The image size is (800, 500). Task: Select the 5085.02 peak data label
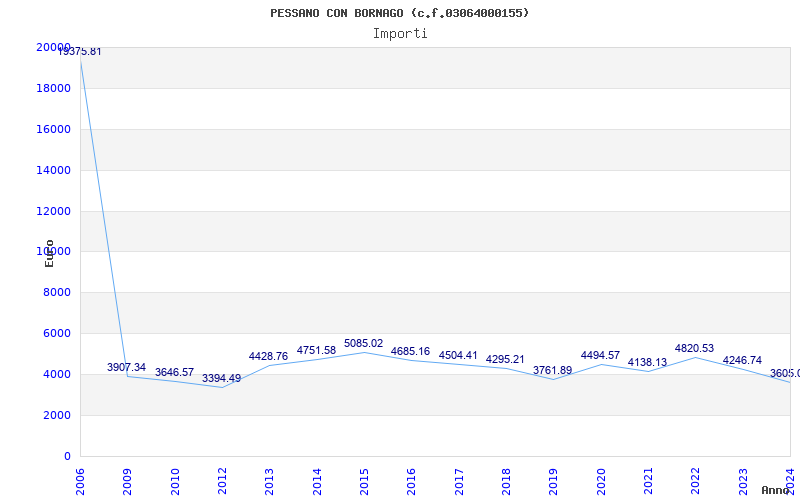[x=363, y=344]
